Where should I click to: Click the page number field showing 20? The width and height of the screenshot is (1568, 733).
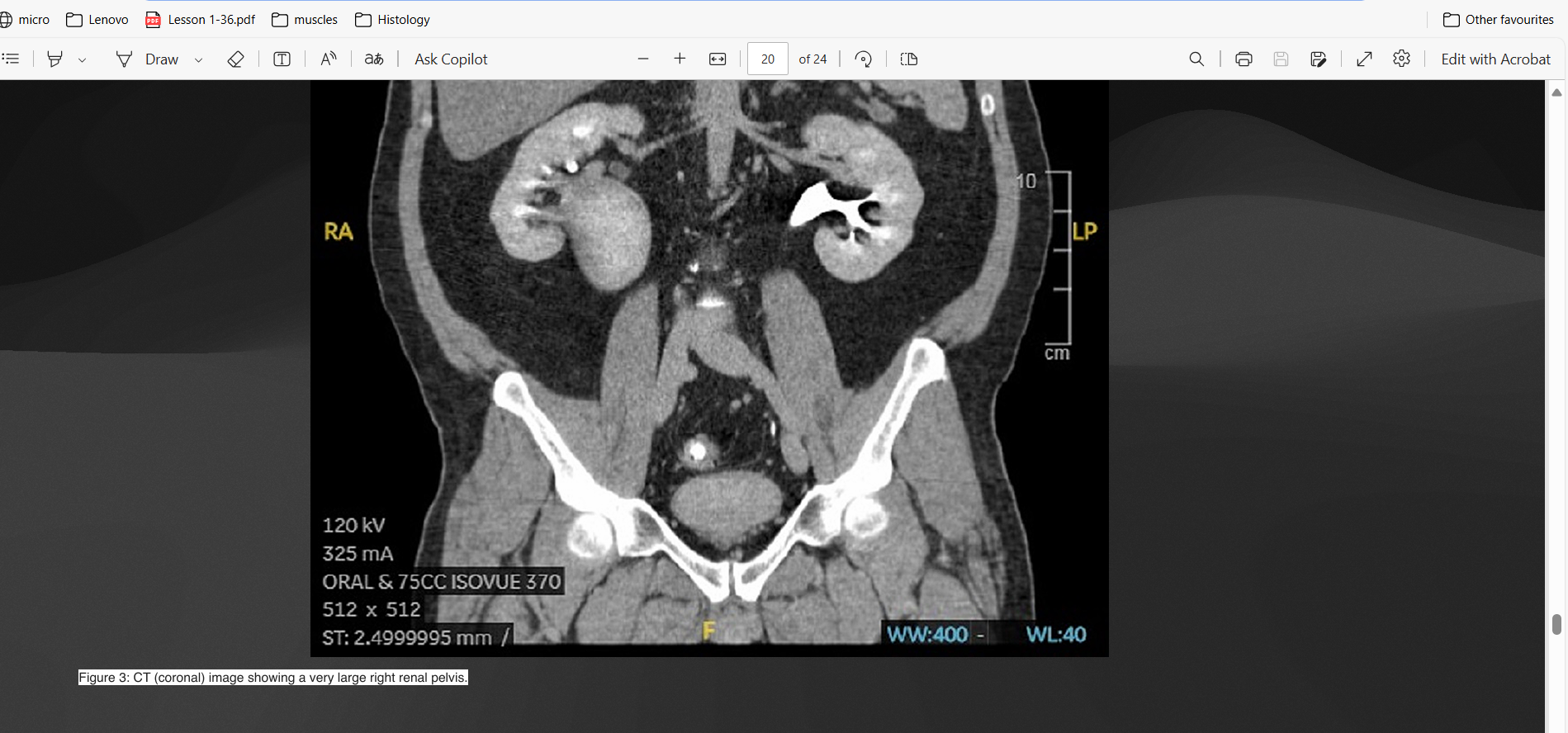pos(768,59)
